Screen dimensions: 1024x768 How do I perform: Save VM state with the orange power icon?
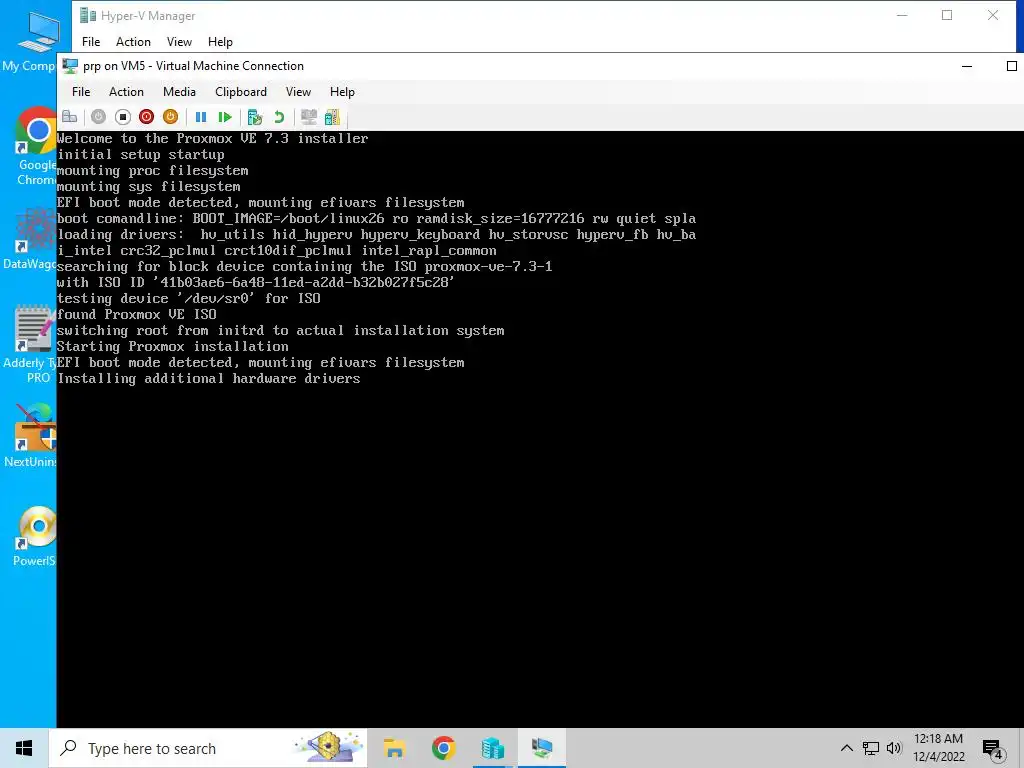click(x=170, y=117)
